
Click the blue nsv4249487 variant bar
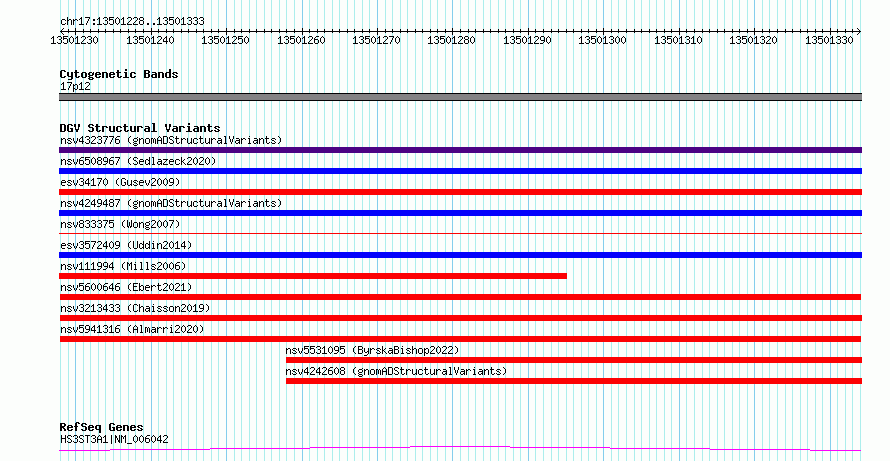pos(460,213)
